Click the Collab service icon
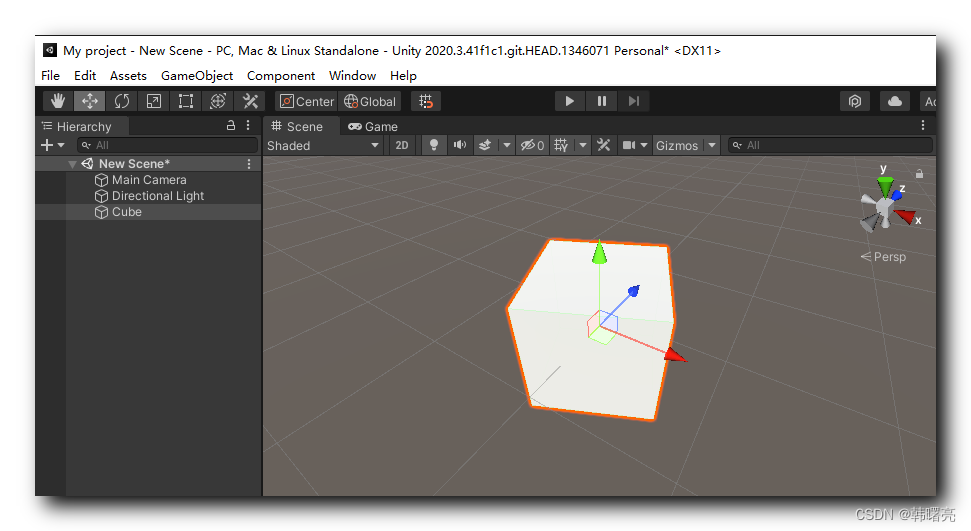Image resolution: width=971 pixels, height=531 pixels. 855,101
